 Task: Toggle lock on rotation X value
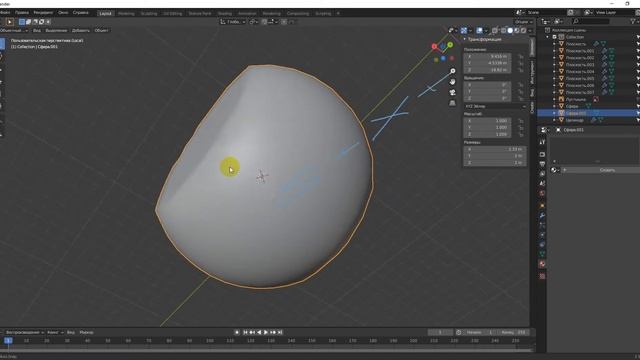(x=521, y=85)
